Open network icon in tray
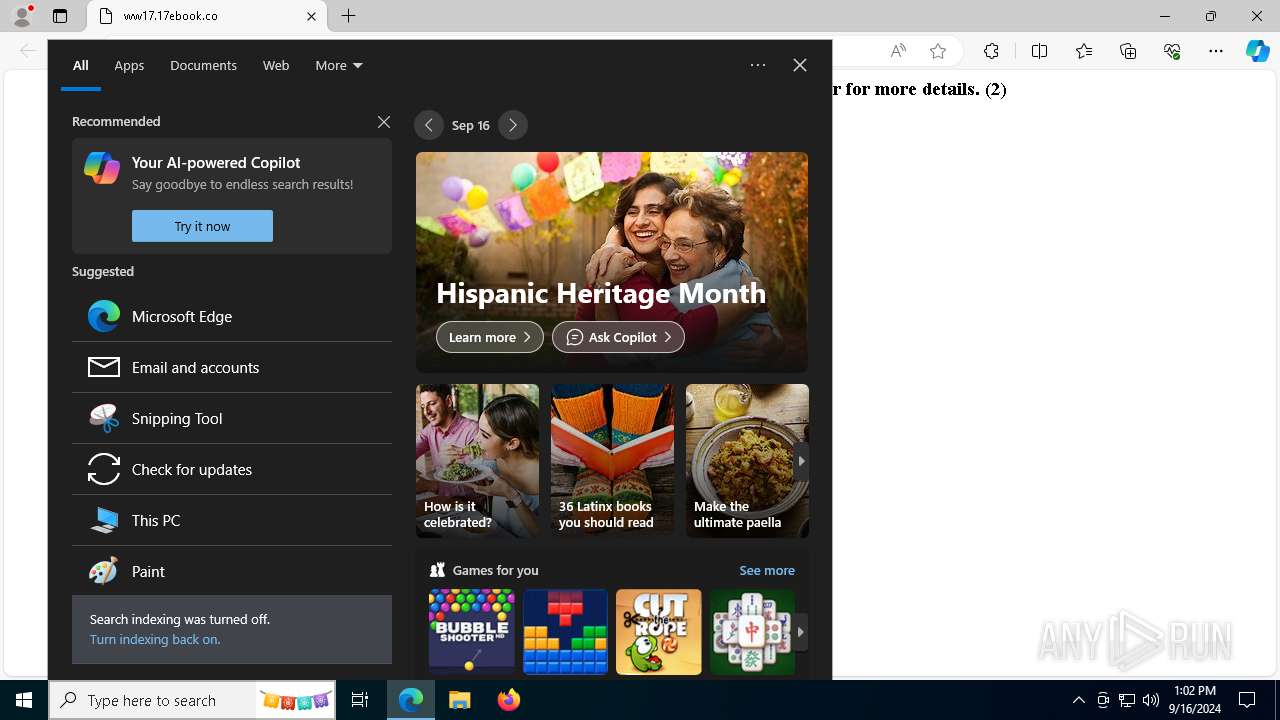1280x720 pixels. pyautogui.click(x=1127, y=700)
